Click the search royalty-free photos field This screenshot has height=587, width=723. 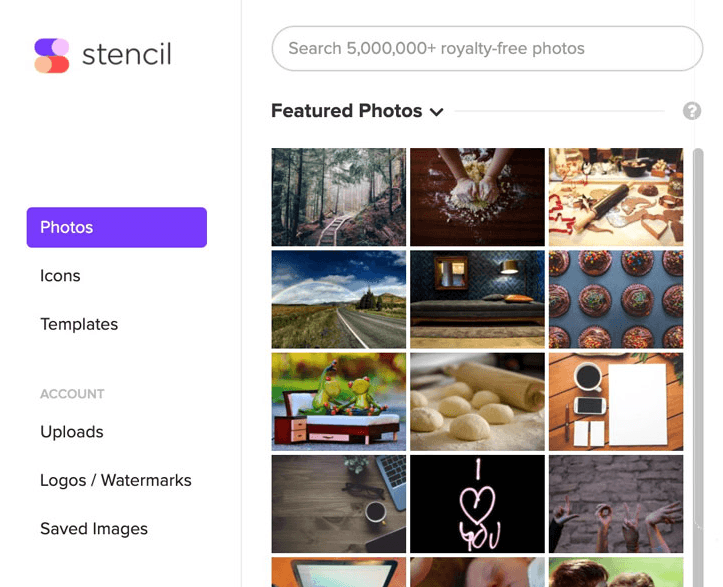487,48
